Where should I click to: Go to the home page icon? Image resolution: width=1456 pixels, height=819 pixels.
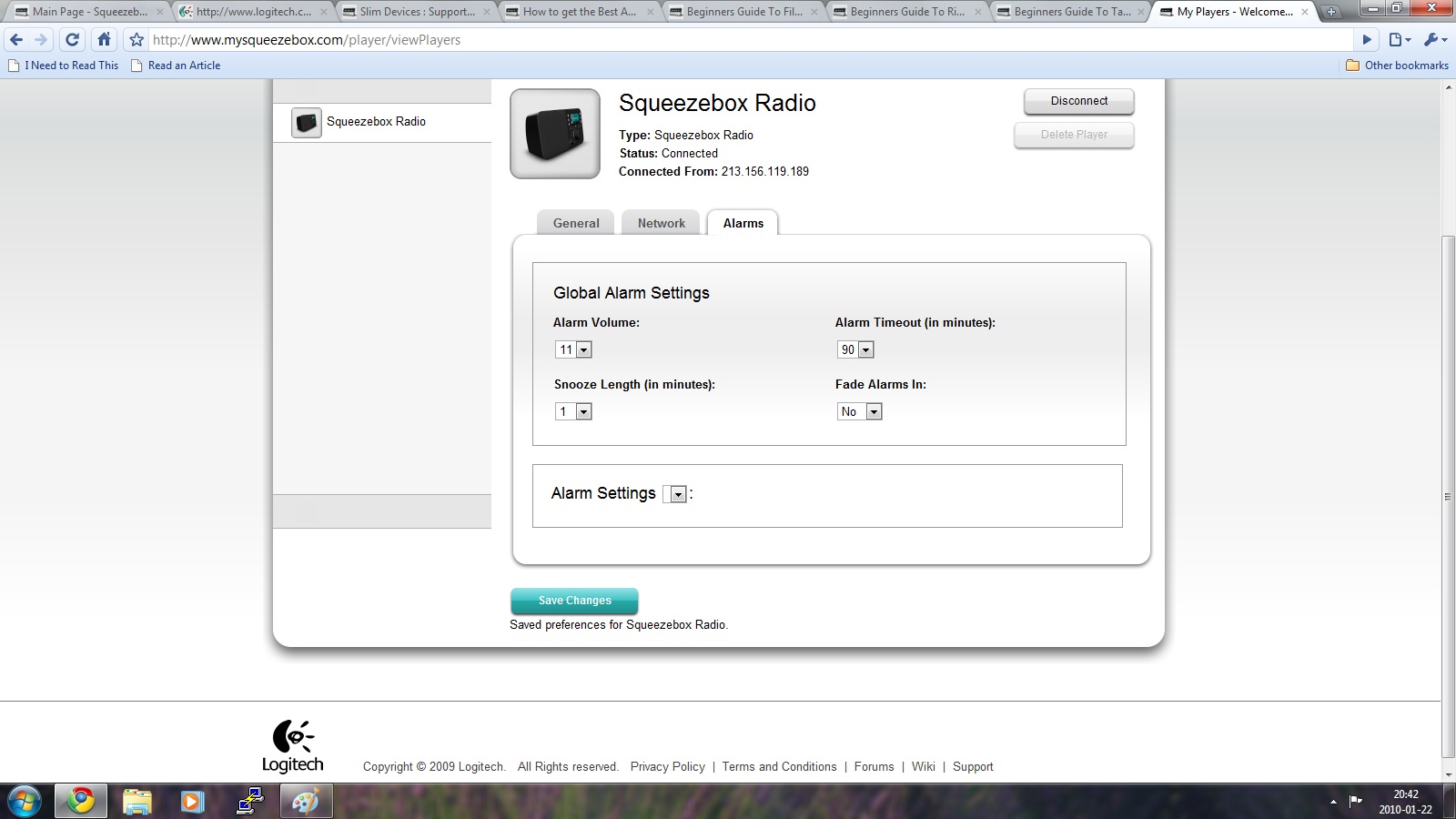pyautogui.click(x=104, y=40)
